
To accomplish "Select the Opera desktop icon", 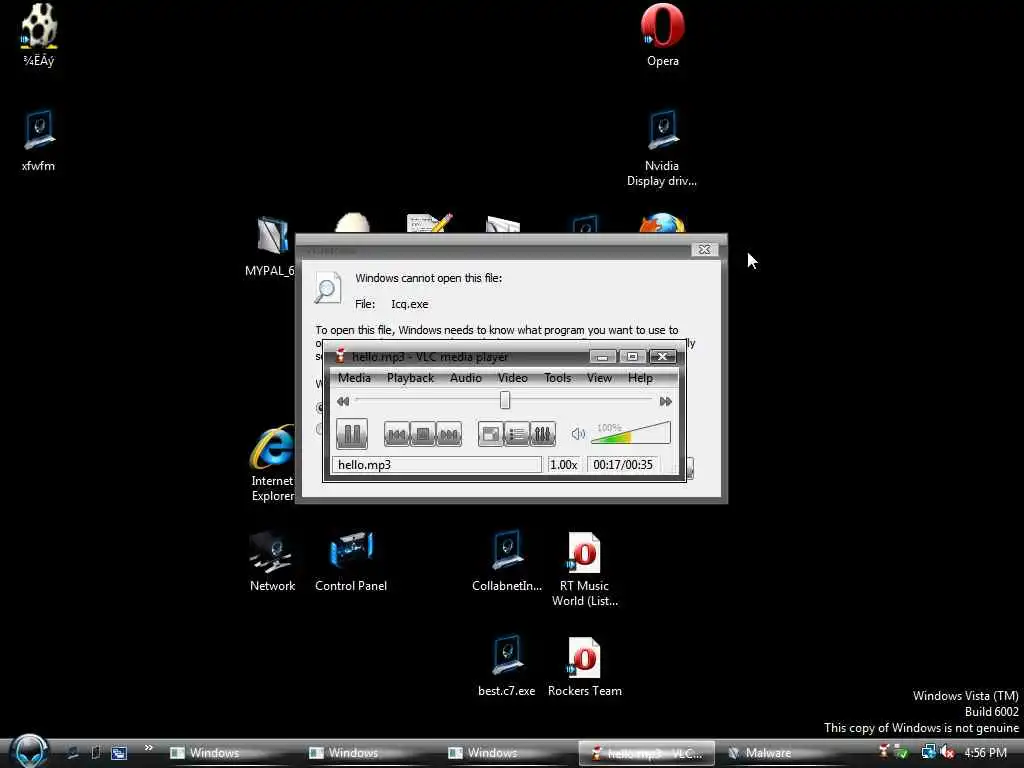I will 663,36.
